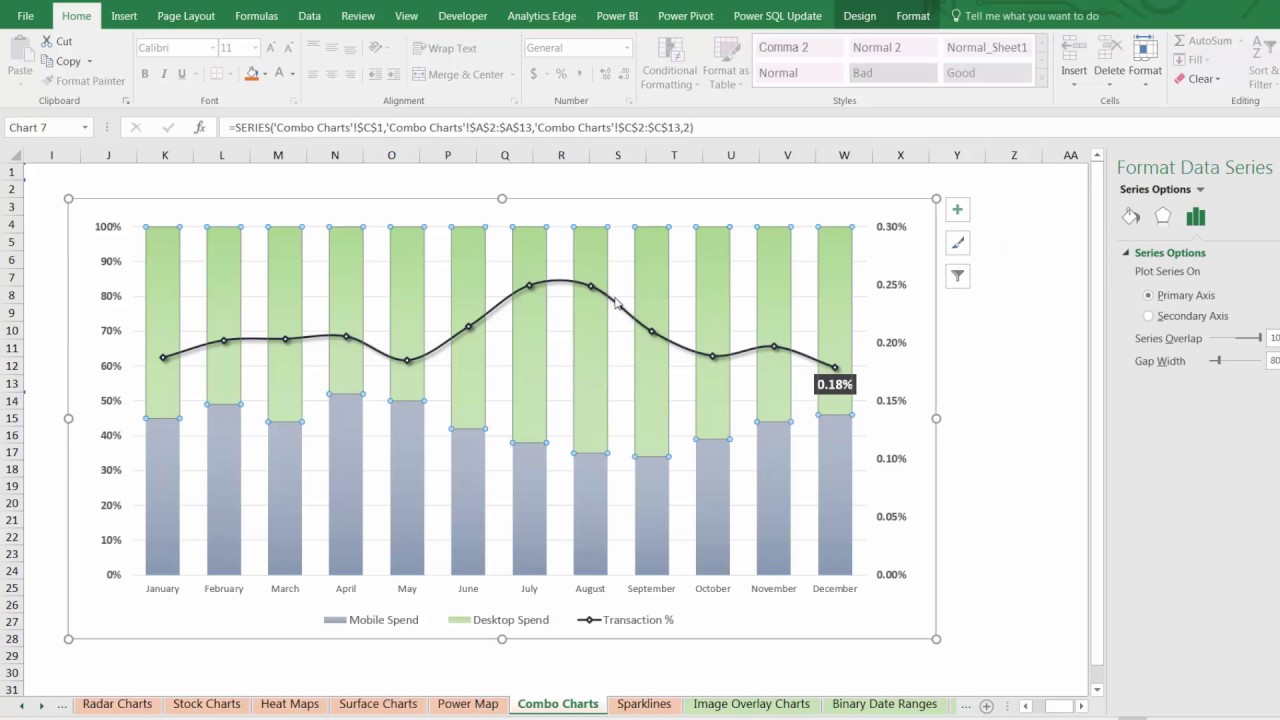Apply Accounting dollar number format
The height and width of the screenshot is (720, 1280).
534,74
